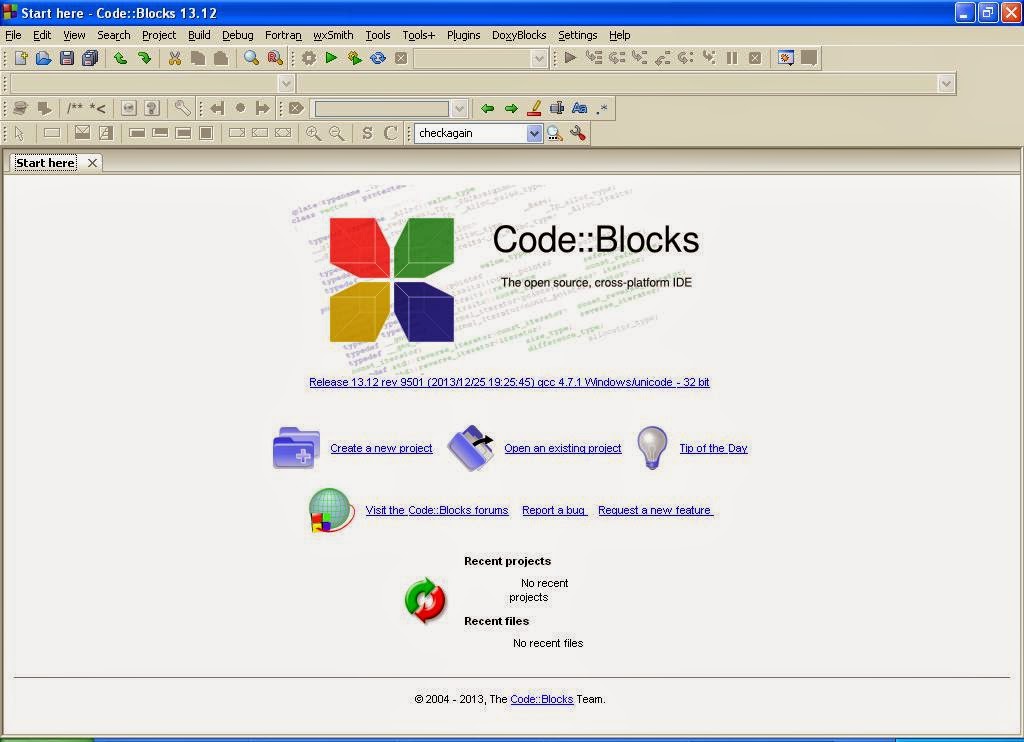The image size is (1024, 742).
Task: Click the wxSmith zoom out magnifier icon
Action: pos(337,133)
